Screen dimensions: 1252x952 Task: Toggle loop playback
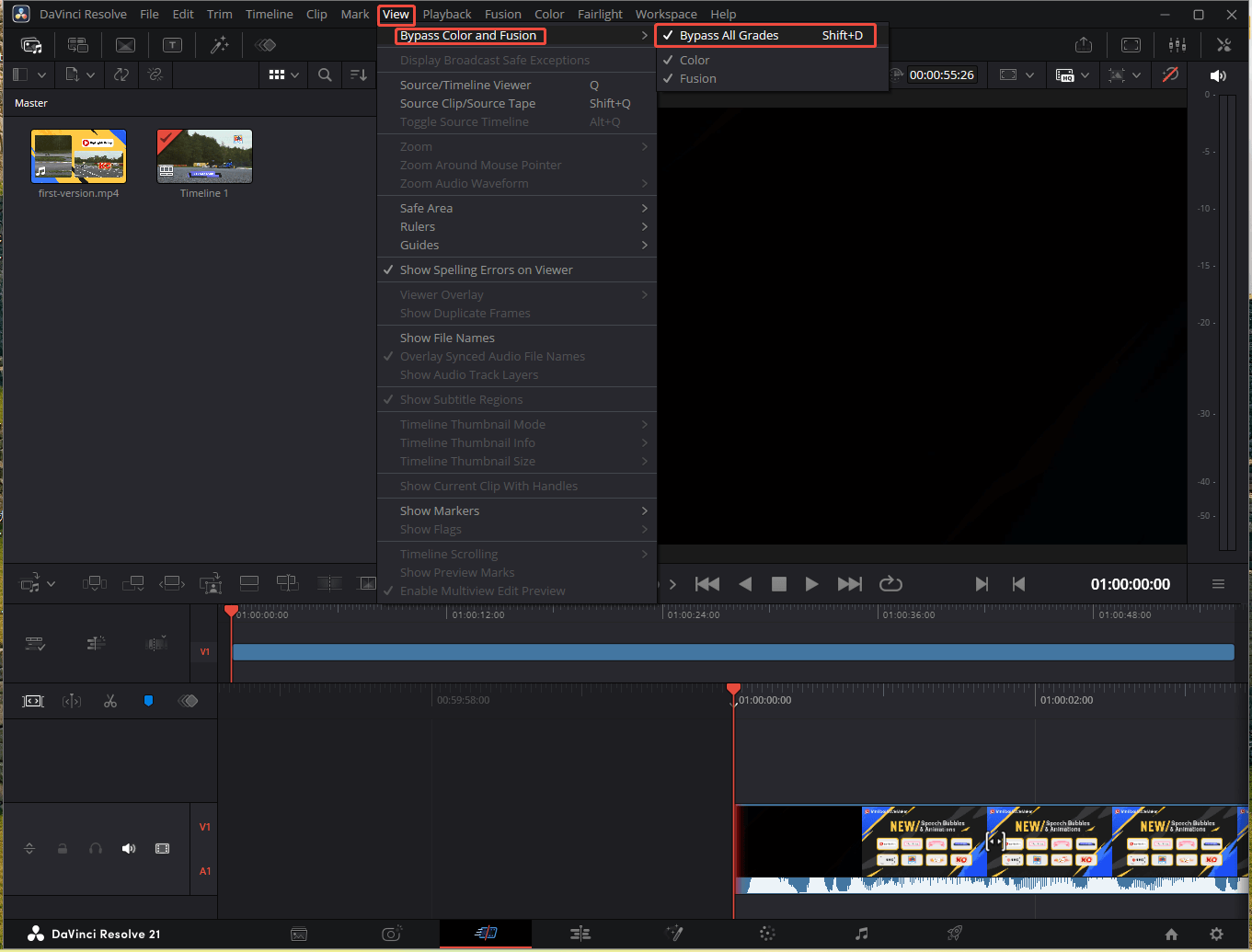[x=890, y=584]
